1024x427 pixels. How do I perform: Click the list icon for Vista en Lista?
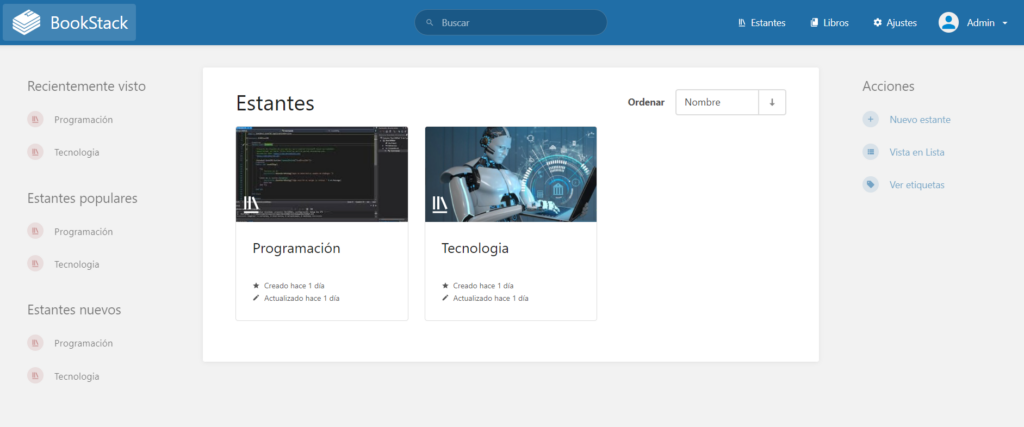[871, 152]
